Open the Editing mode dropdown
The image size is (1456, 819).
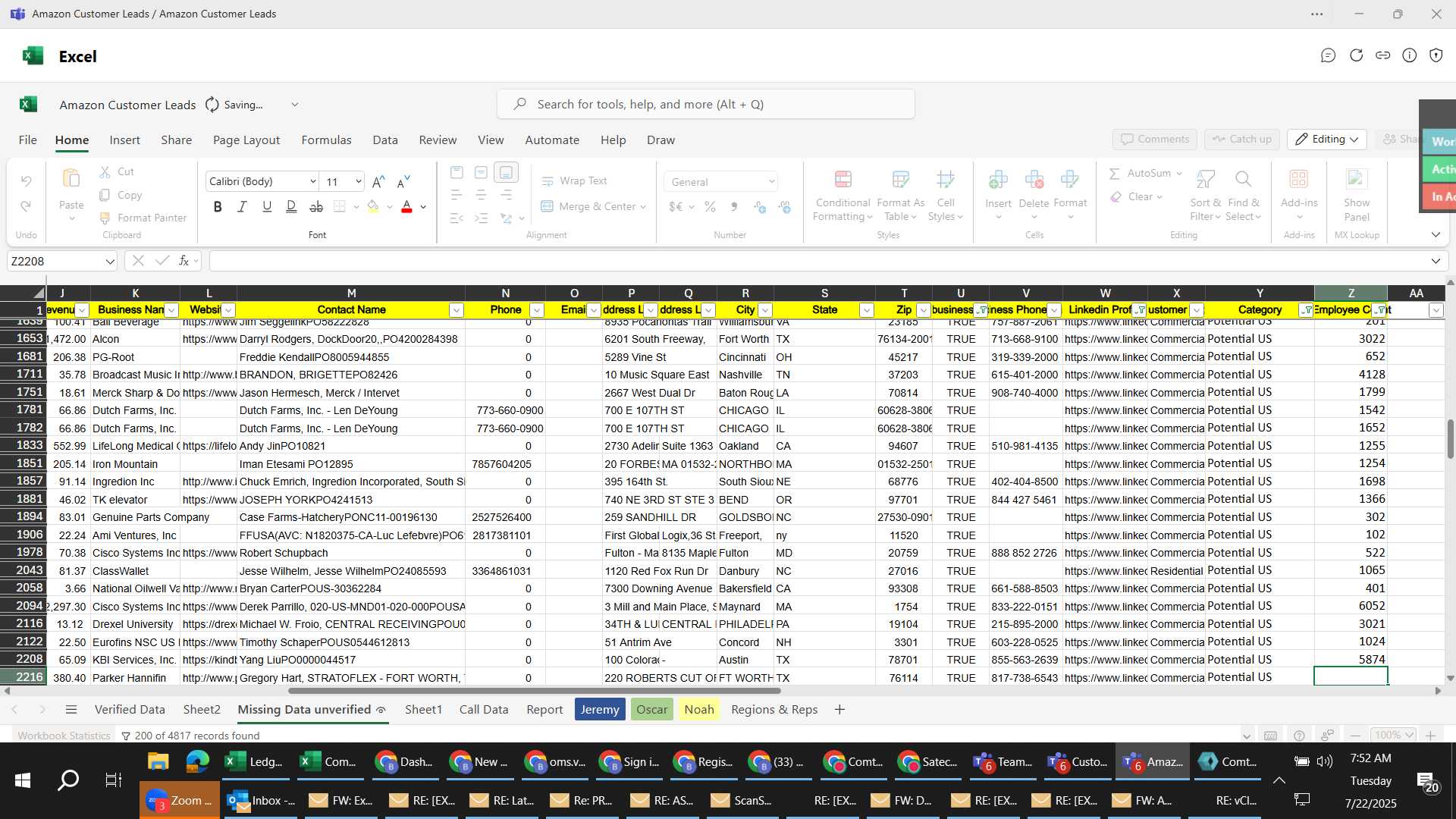1327,139
